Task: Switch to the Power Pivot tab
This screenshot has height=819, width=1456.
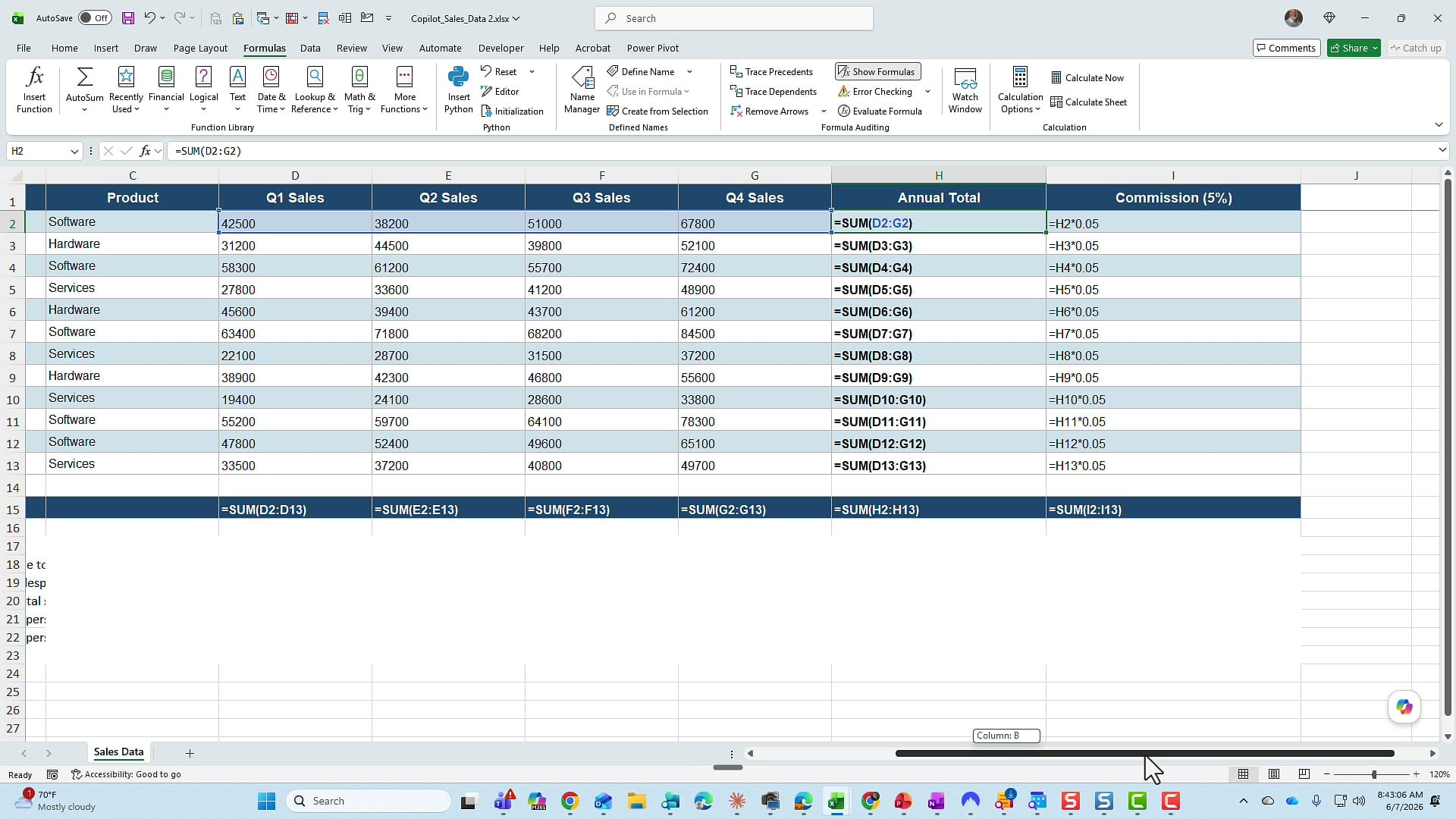Action: coord(652,48)
